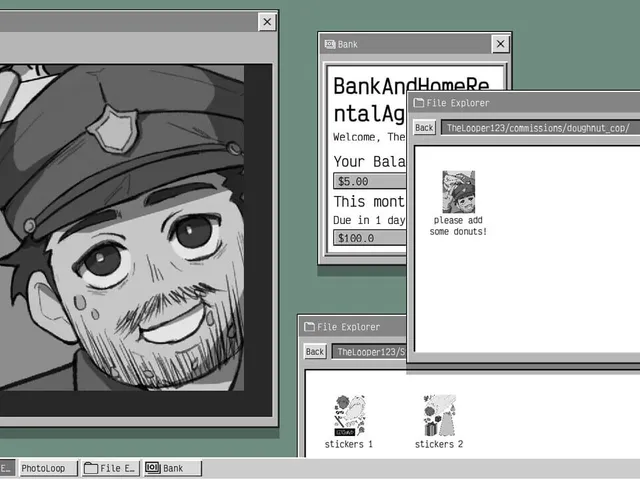
Task: Open the stickers 2 file thumbnail
Action: click(440, 416)
